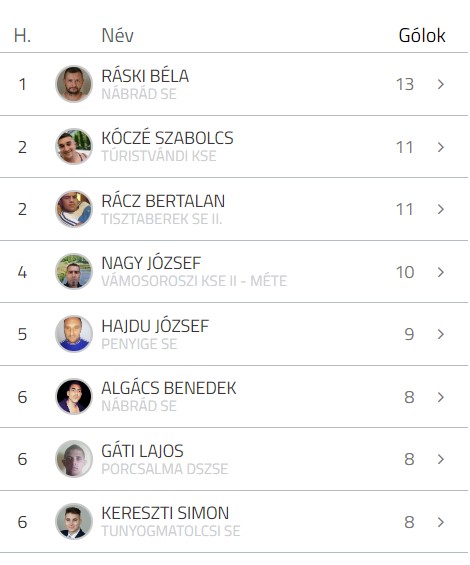Expand Ráski Béla's row with the chevron arrow

point(440,84)
